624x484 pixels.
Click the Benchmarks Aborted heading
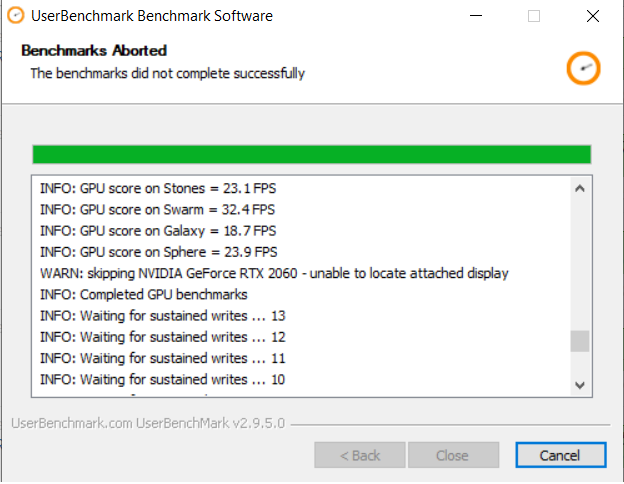coord(94,51)
